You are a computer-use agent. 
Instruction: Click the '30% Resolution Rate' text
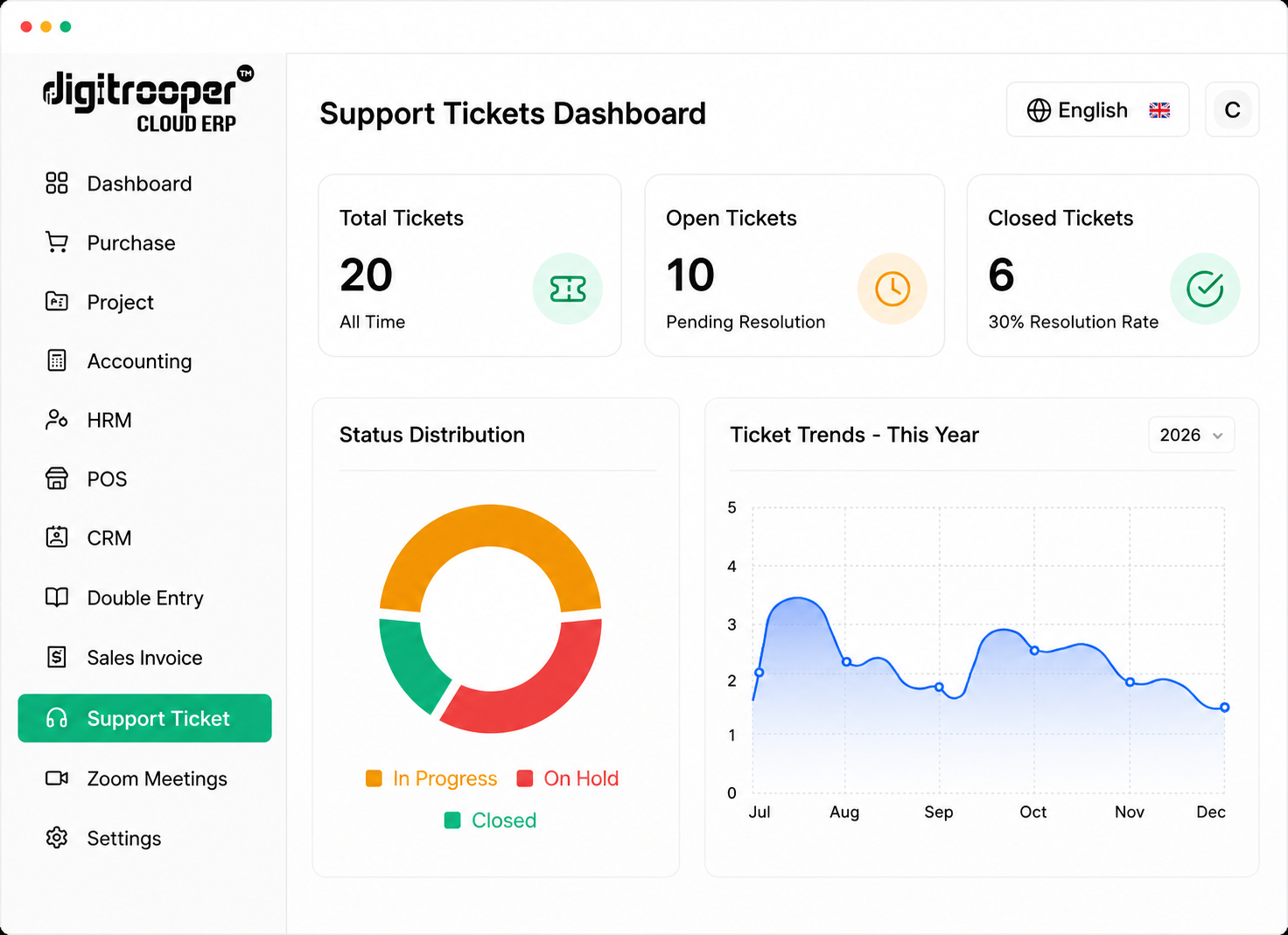click(1074, 322)
